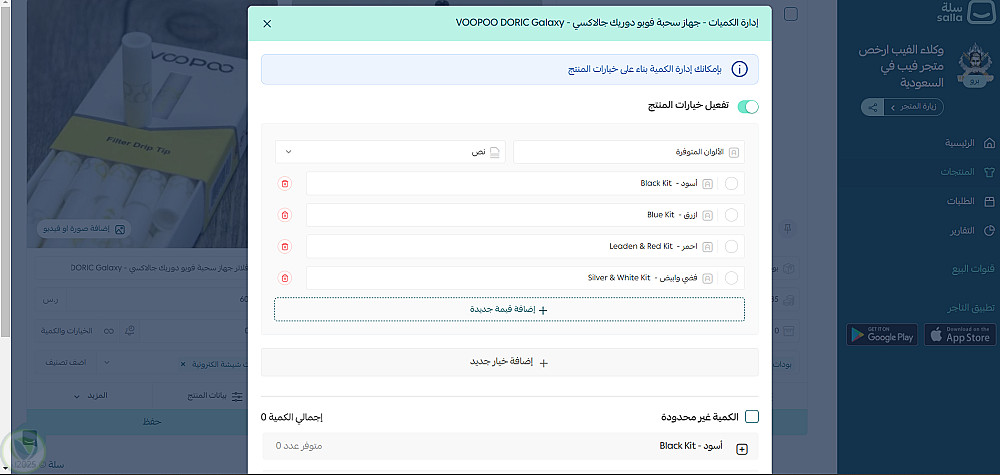Remove the شيشة الكترونية category tag
Viewport: 1000px width, 475px height.
[182, 364]
